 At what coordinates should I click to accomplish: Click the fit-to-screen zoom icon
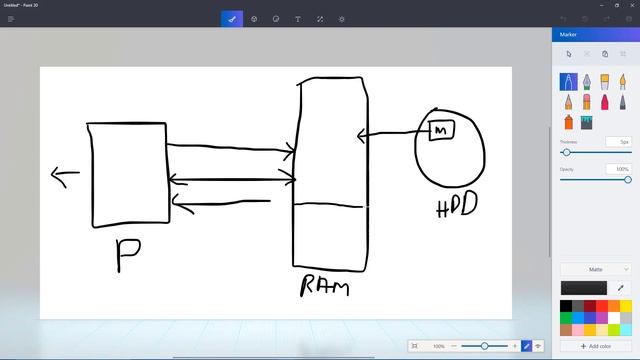point(415,346)
